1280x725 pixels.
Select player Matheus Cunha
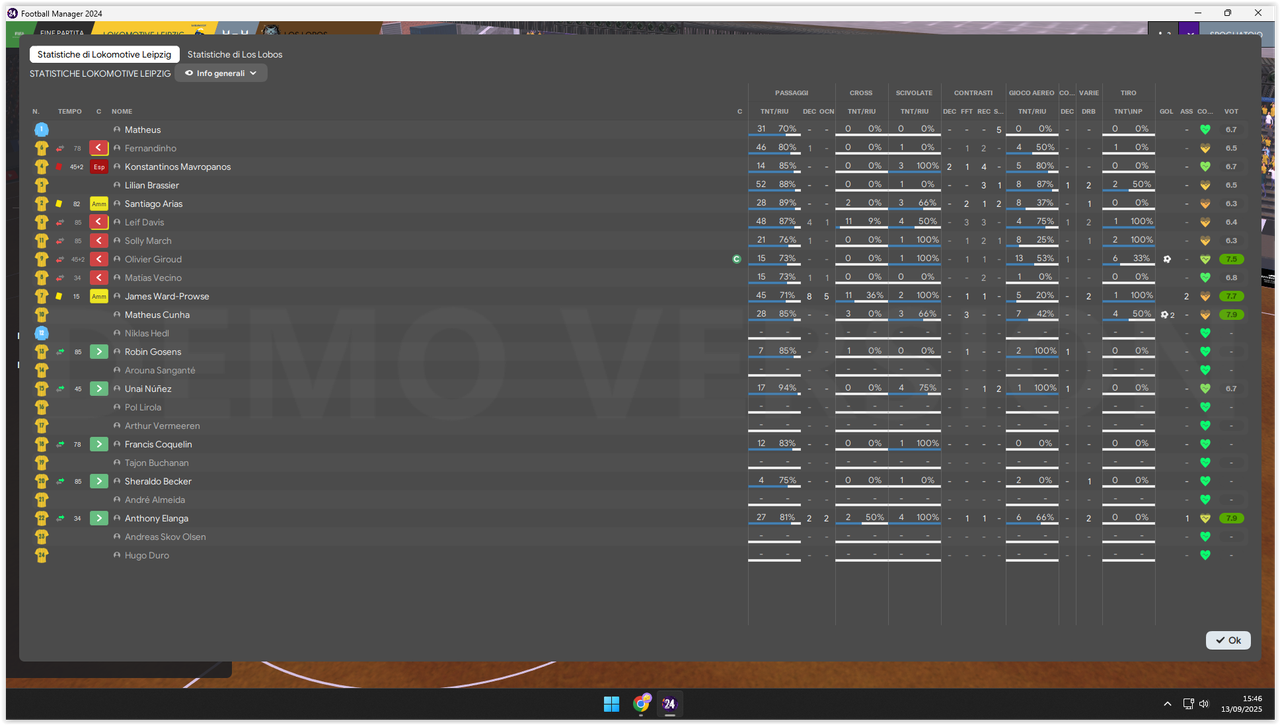157,315
